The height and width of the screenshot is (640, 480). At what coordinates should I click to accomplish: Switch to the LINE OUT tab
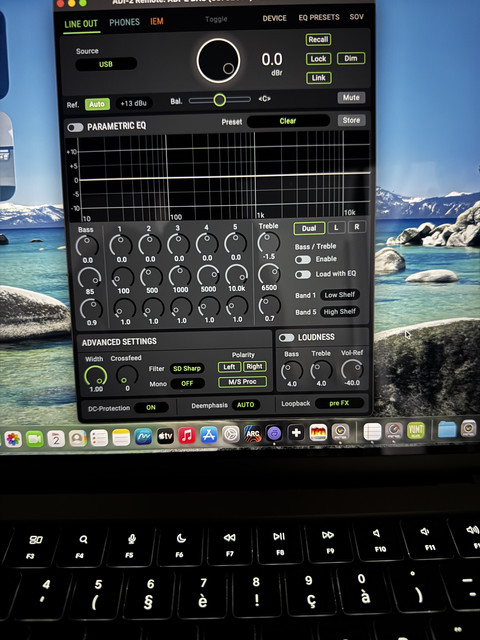pos(81,24)
